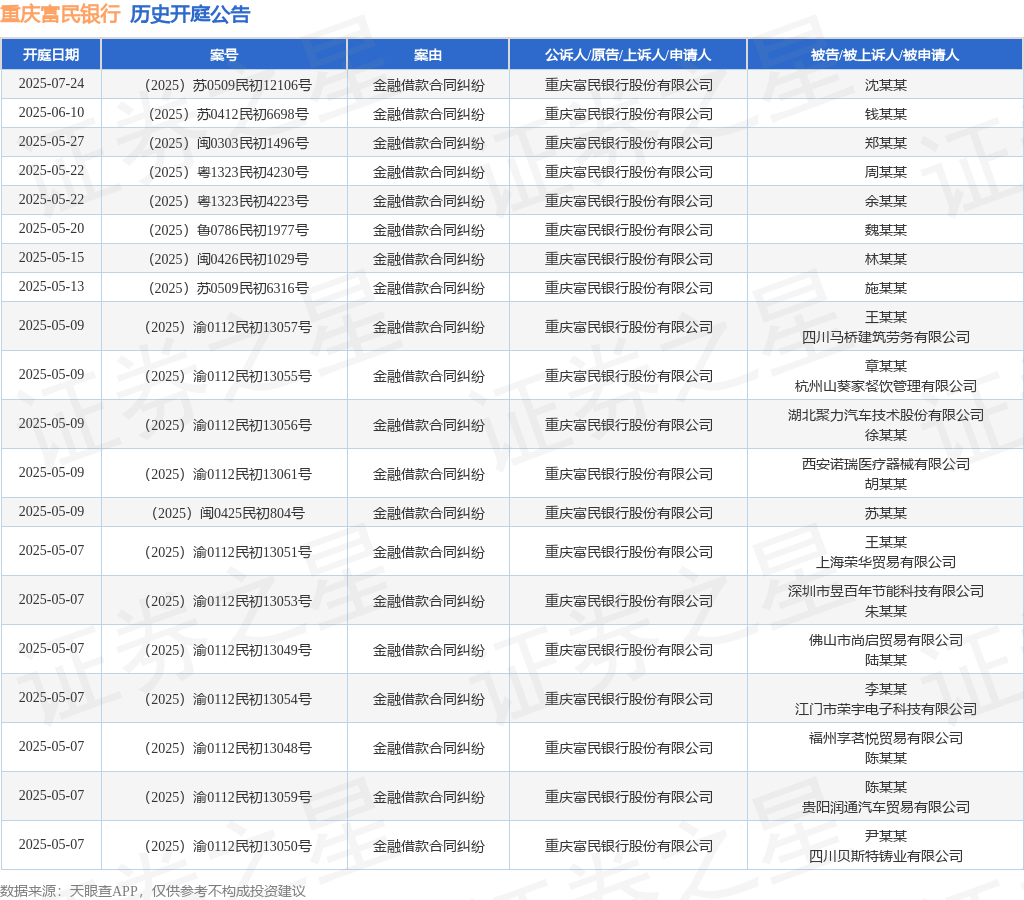The image size is (1024, 900).
Task: Click case number (2025)粤1323民初4230号
Action: [x=227, y=172]
